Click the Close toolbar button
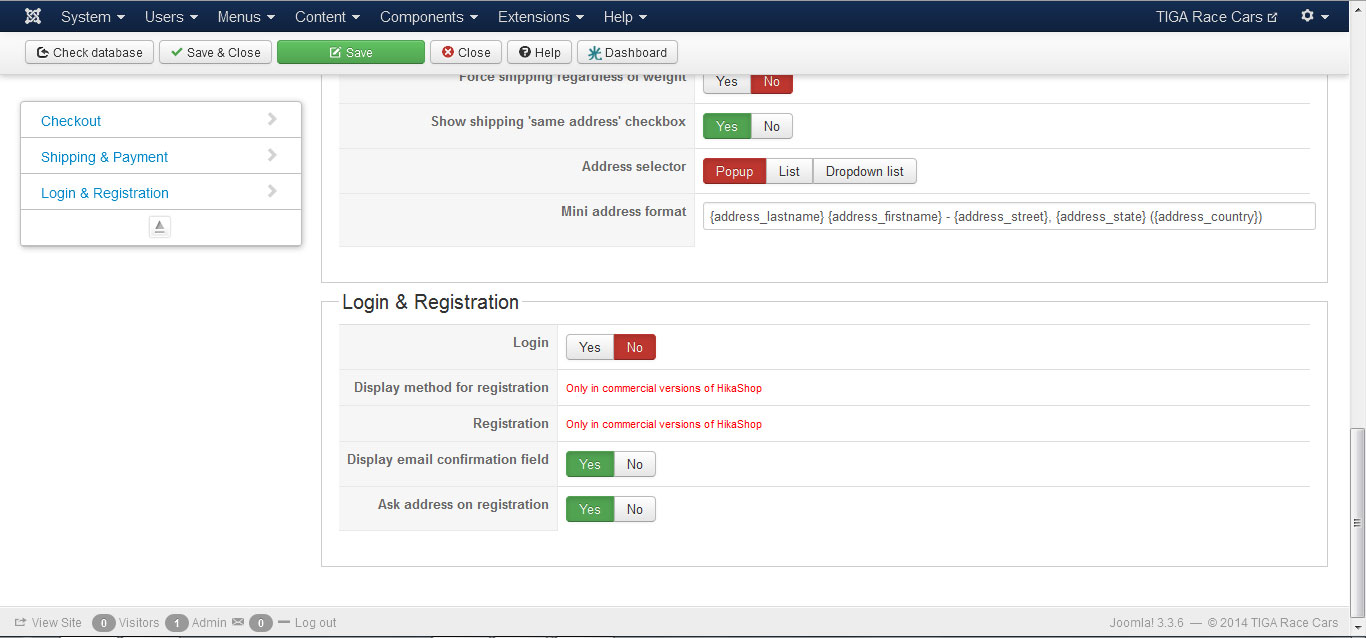 [466, 52]
